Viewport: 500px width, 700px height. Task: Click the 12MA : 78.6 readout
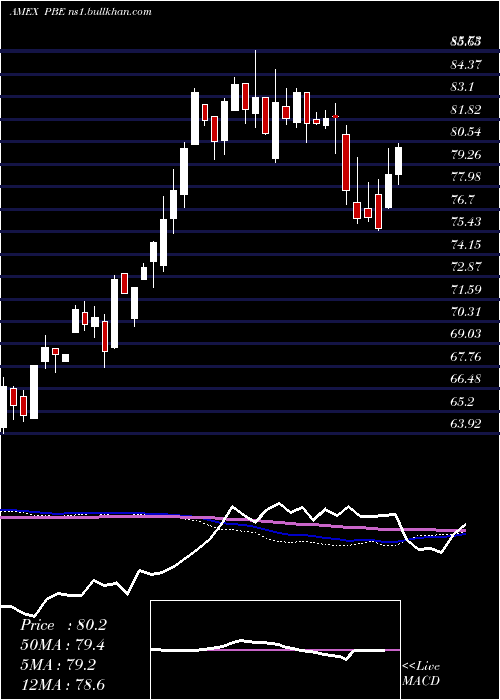click(63, 685)
